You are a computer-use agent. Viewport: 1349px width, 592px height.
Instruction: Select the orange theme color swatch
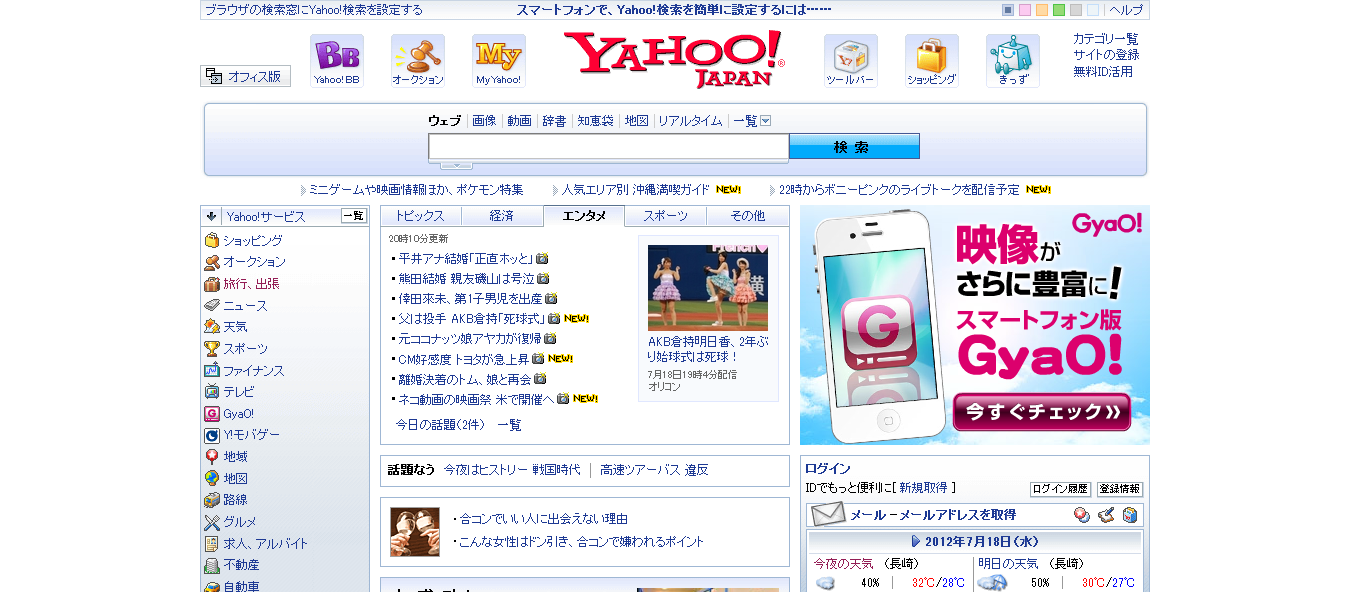[1042, 10]
